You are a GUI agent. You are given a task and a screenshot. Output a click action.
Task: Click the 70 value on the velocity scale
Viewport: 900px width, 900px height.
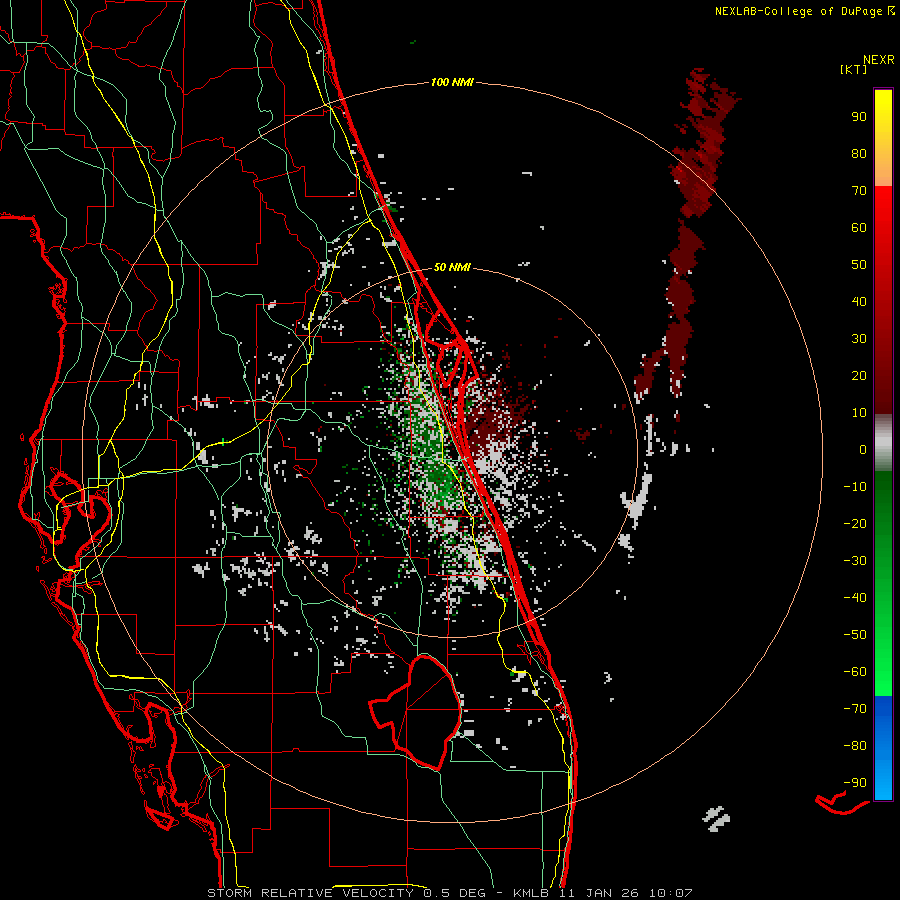859,191
